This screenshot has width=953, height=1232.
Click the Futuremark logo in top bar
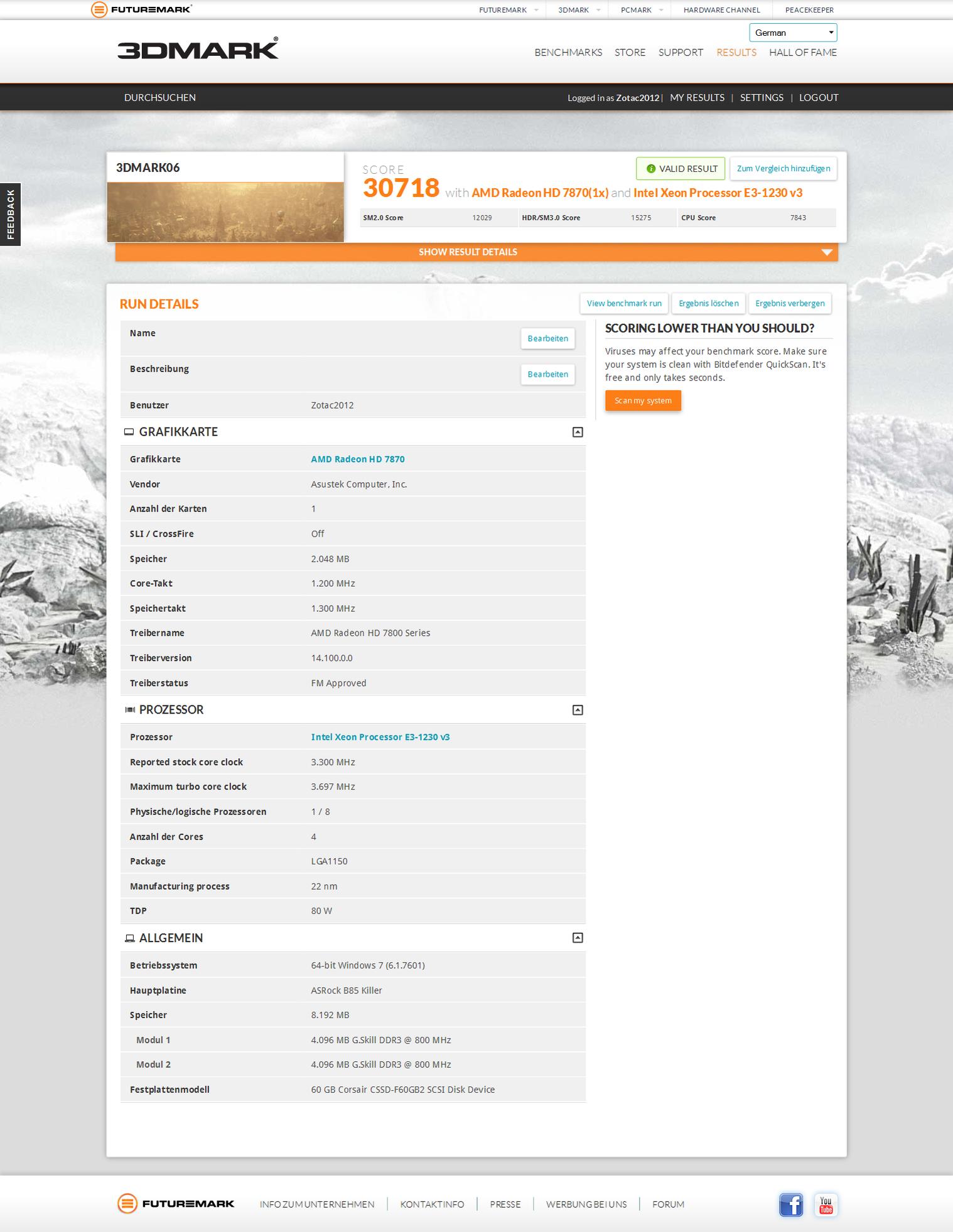coord(142,9)
